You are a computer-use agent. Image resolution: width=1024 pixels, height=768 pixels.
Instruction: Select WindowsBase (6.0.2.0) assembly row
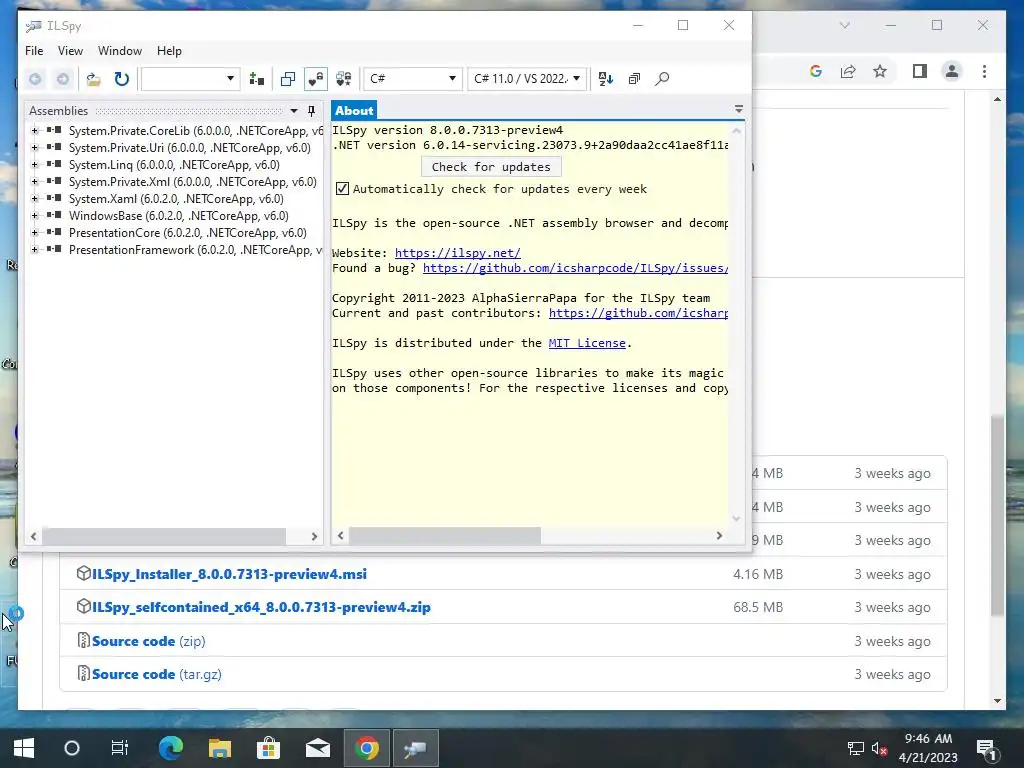pos(178,216)
